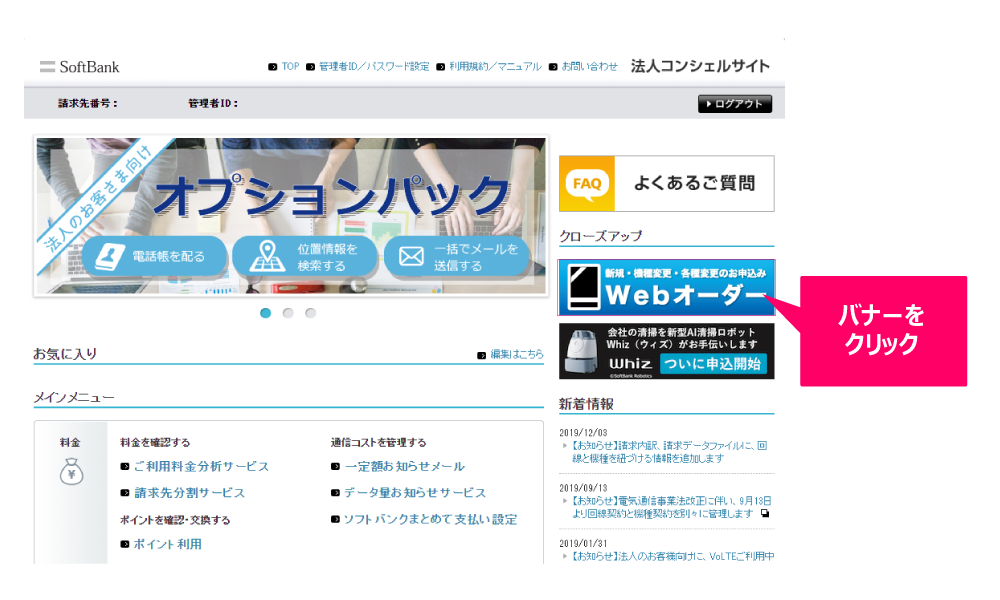The height and width of the screenshot is (600, 1000).
Task: Click the 請求先番号 label
Action: tap(88, 103)
